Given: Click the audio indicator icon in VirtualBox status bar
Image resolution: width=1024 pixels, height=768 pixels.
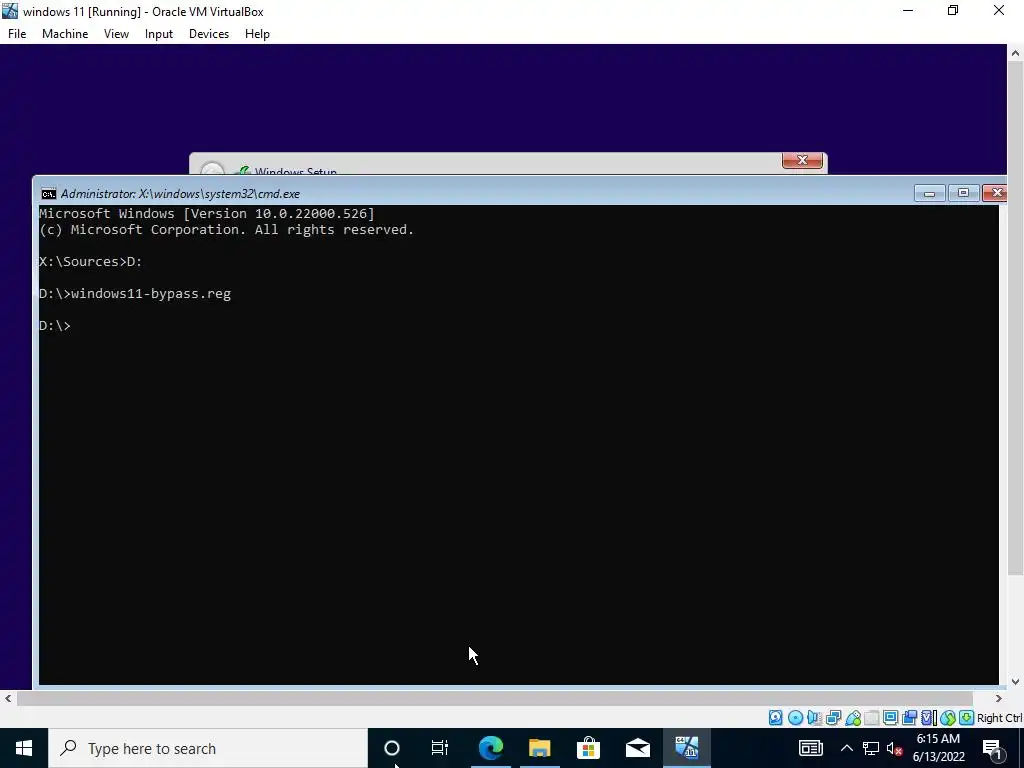Looking at the screenshot, I should point(814,718).
